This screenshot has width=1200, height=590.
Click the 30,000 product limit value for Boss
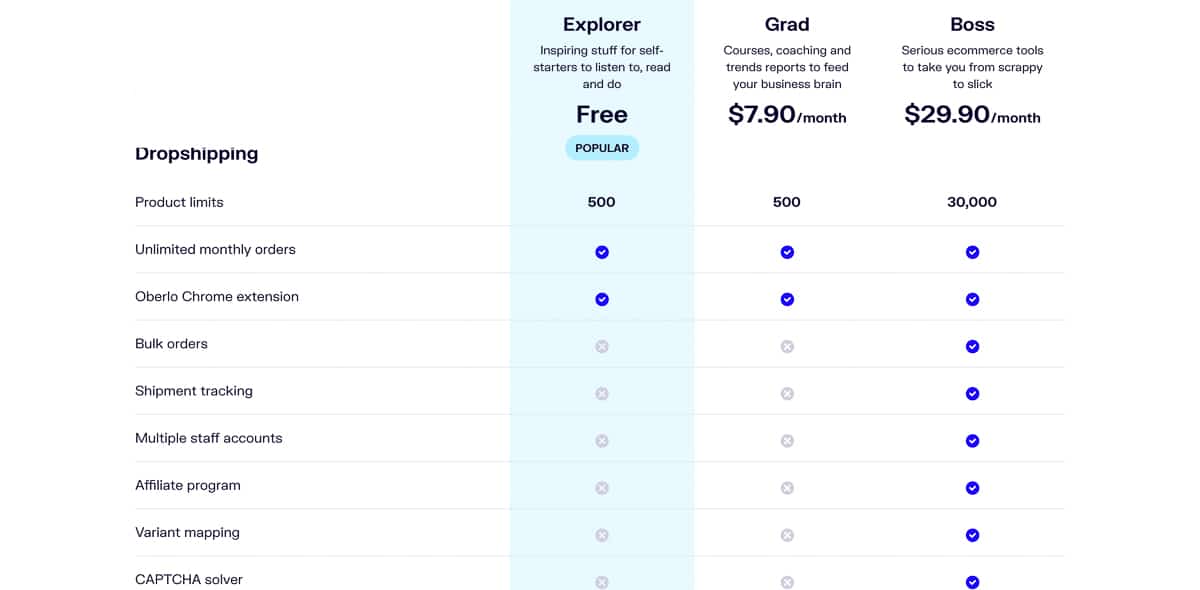[972, 202]
